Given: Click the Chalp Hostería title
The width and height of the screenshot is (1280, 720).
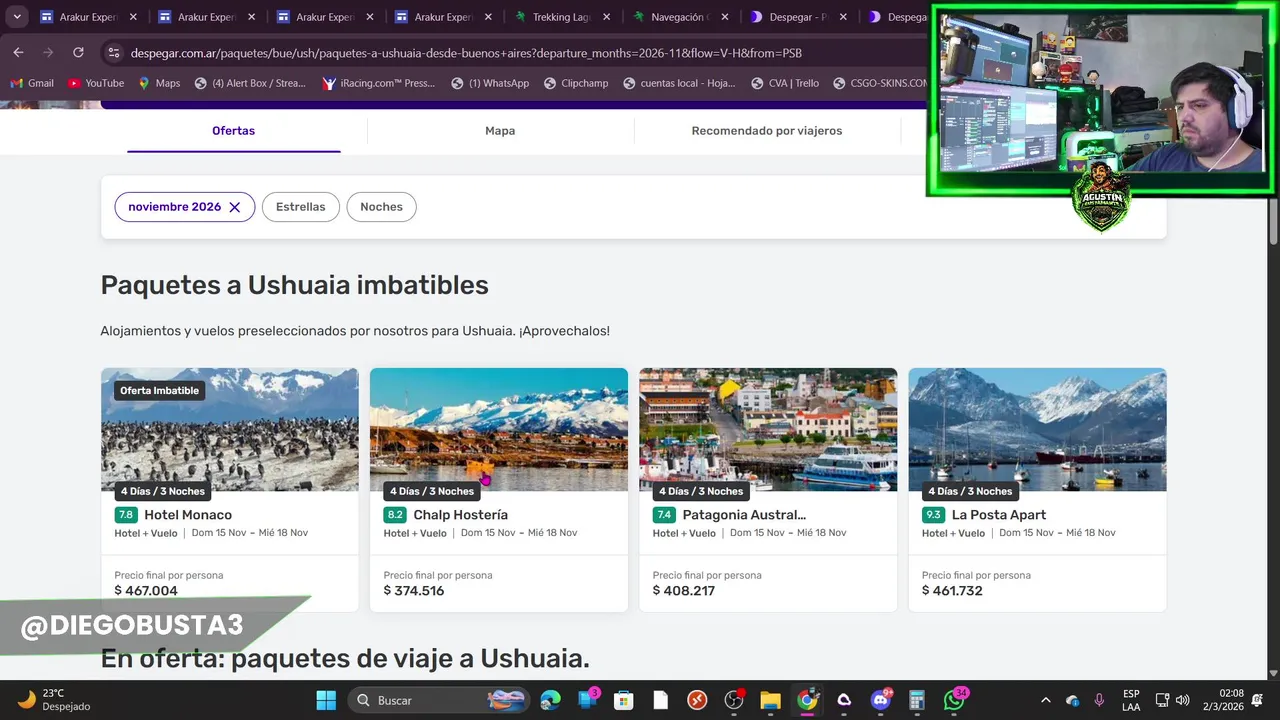Looking at the screenshot, I should pos(460,515).
